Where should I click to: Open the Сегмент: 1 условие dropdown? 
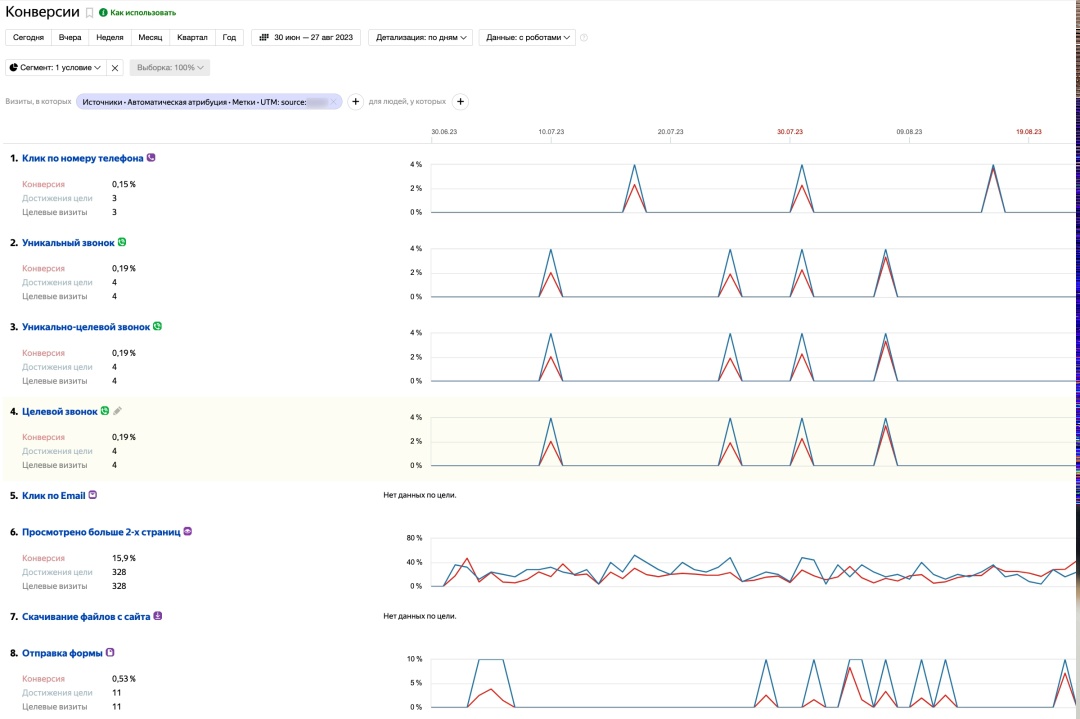55,68
